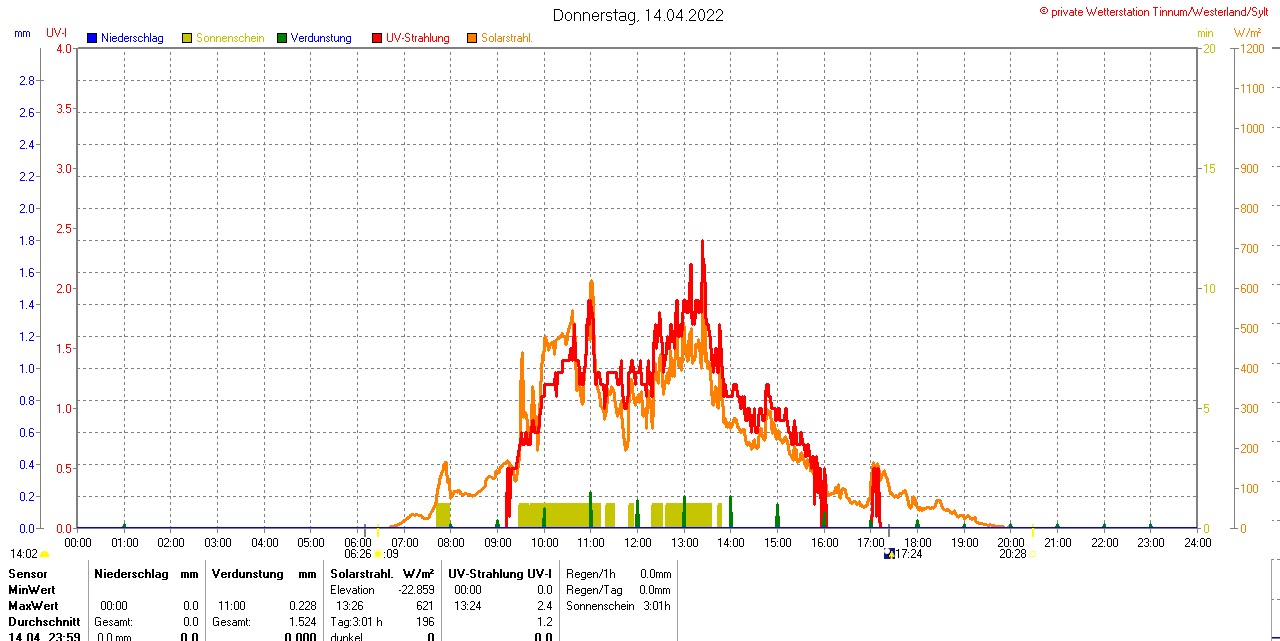This screenshot has height=641, width=1280.
Task: Click the yellow icon beside 14:02
Action: pos(45,554)
